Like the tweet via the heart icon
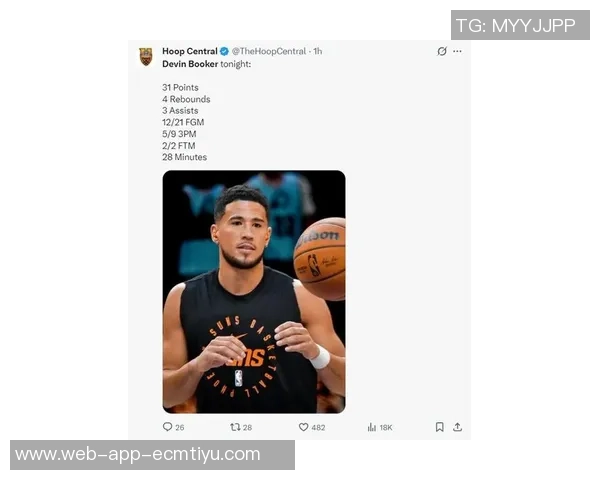This screenshot has height=480, width=600. pyautogui.click(x=303, y=427)
